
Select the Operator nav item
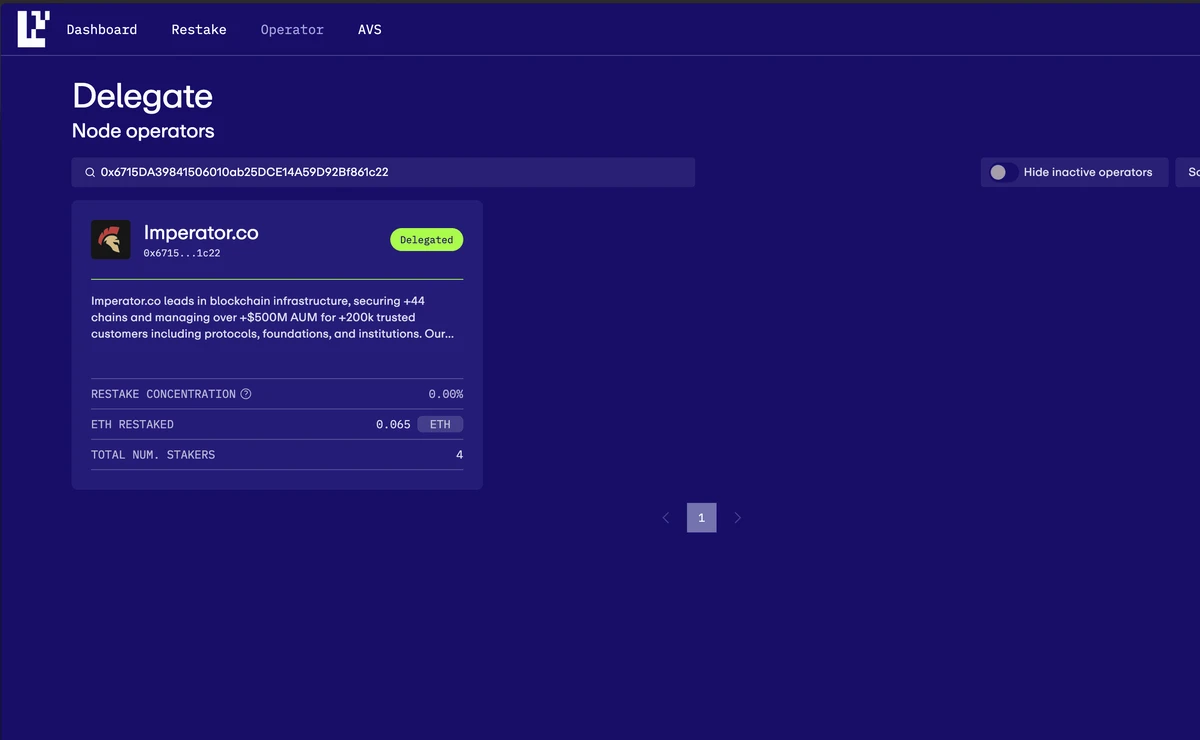[292, 30]
